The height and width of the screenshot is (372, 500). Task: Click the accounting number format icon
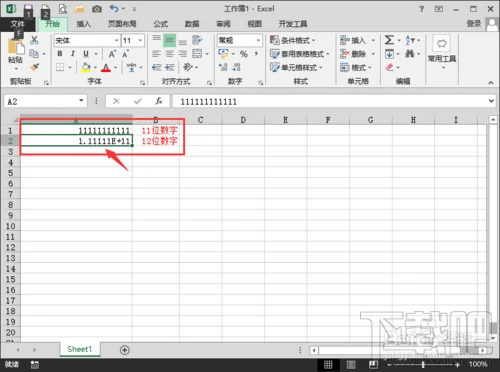223,54
